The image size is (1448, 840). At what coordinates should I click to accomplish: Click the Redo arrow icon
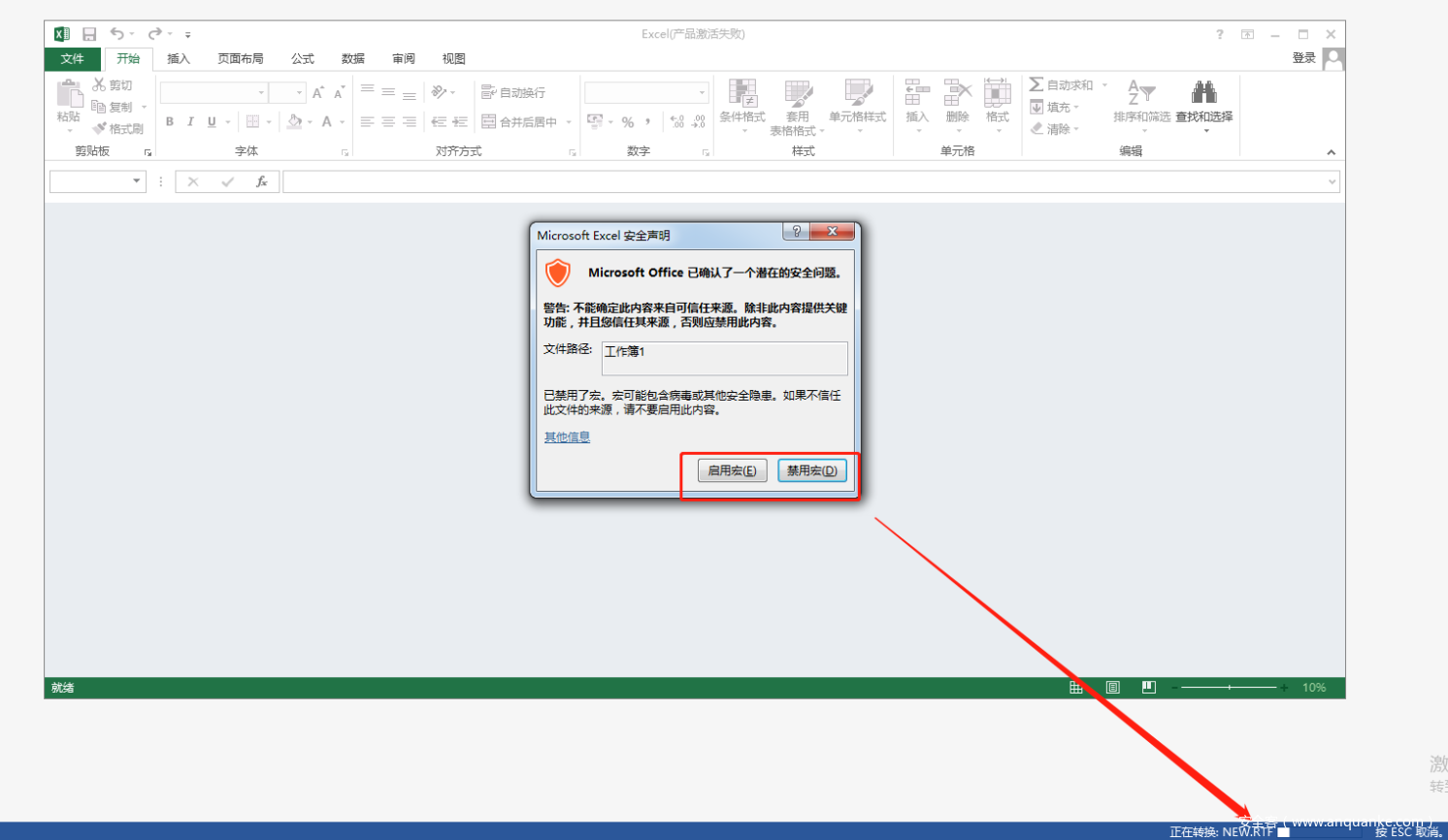point(154,34)
